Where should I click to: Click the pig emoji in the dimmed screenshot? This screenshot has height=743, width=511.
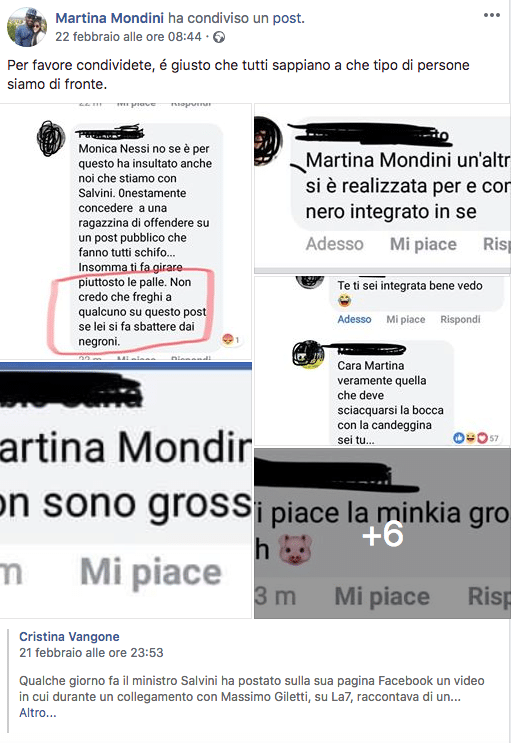click(295, 549)
